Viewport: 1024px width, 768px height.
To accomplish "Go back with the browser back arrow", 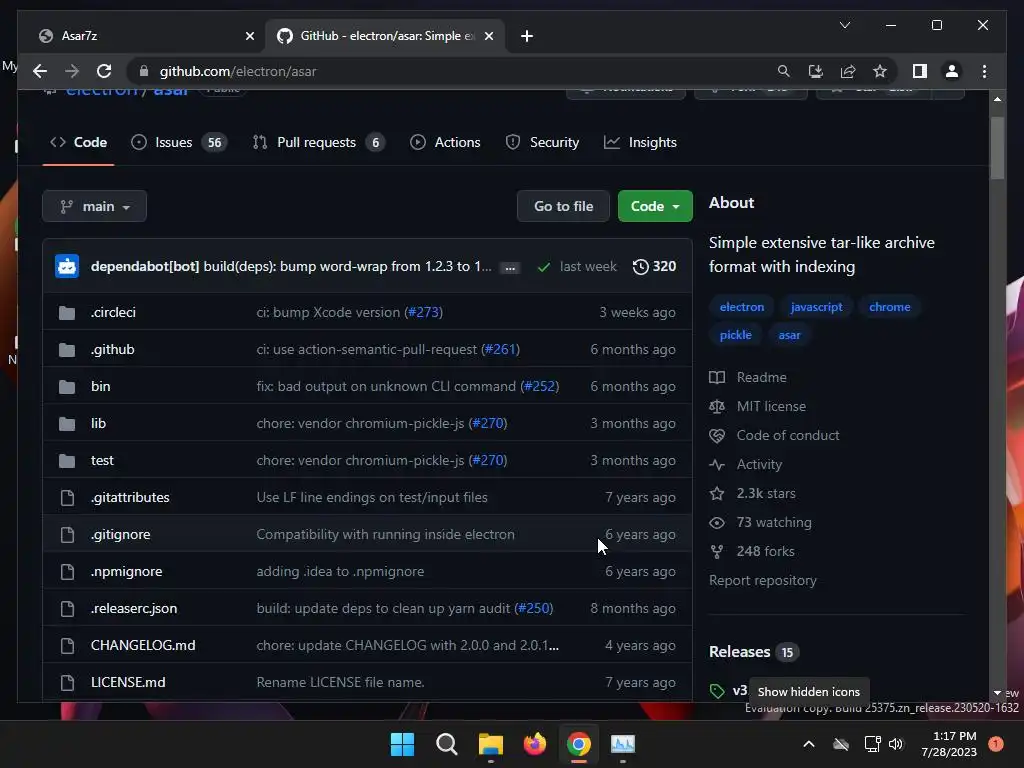I will point(40,71).
